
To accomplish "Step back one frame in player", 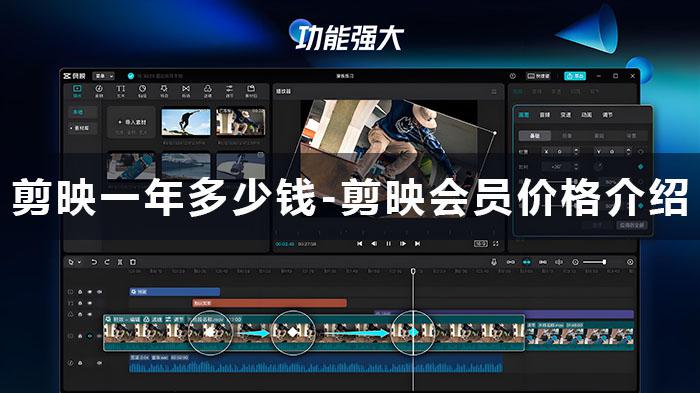I will click(374, 243).
